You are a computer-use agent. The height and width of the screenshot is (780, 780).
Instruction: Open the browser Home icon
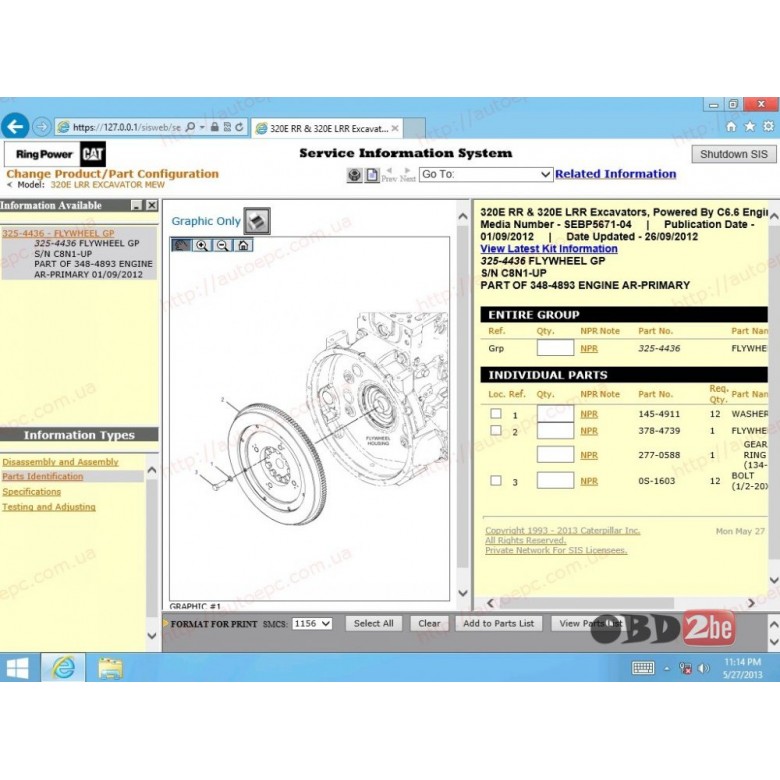731,126
